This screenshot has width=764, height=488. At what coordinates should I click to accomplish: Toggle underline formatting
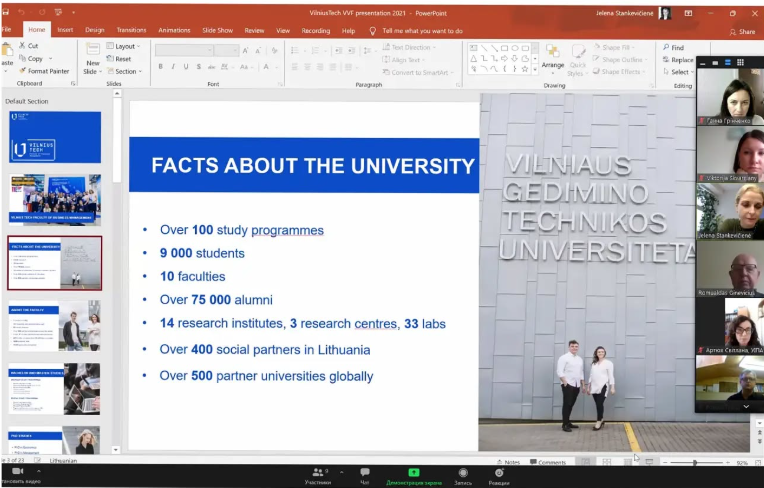tap(186, 67)
